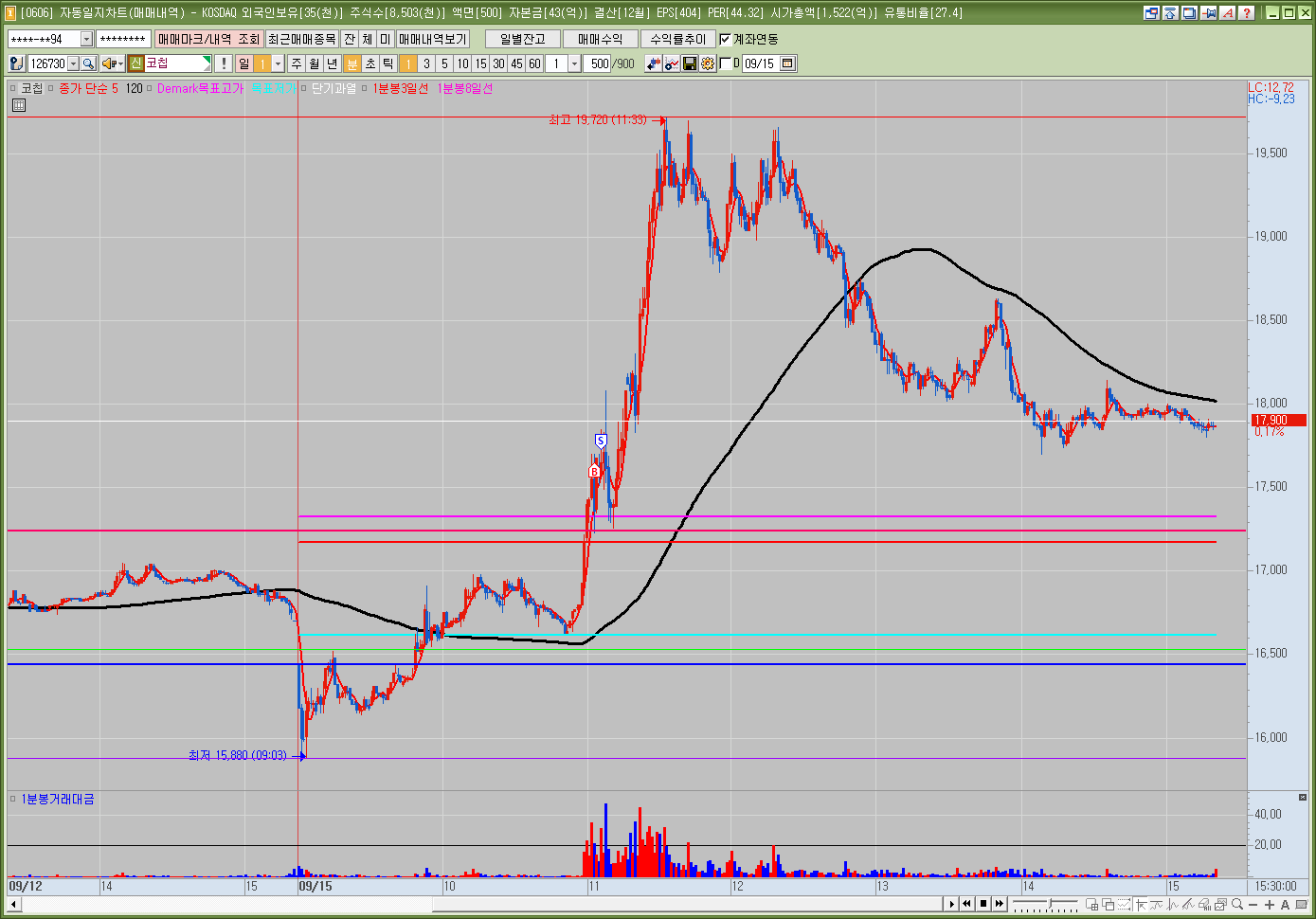Click the scrollbar left arrow at bottom-left
Screen dimensions: 1316x919
(x=13, y=904)
